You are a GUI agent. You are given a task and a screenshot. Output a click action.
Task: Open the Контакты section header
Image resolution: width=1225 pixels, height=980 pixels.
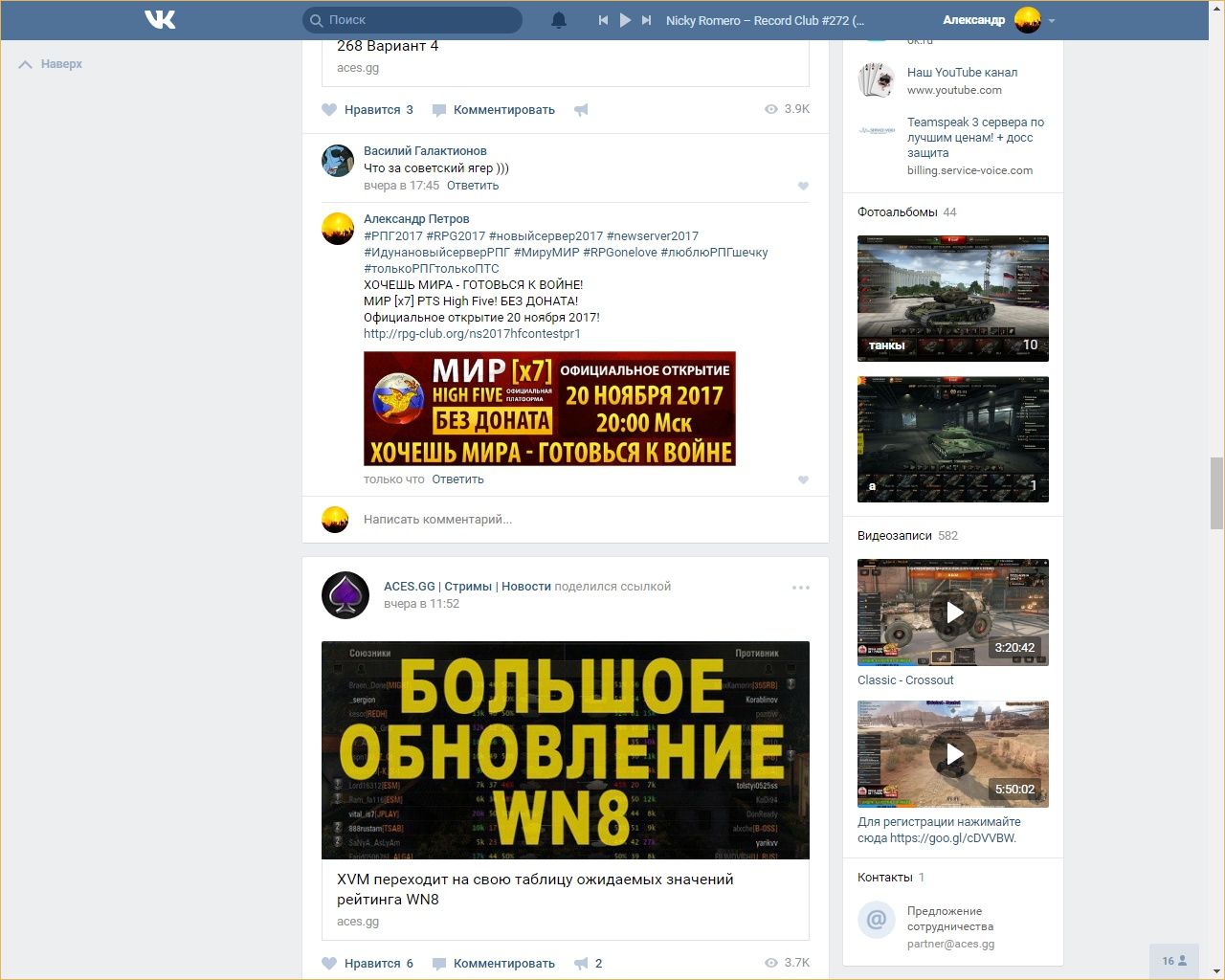[x=885, y=878]
